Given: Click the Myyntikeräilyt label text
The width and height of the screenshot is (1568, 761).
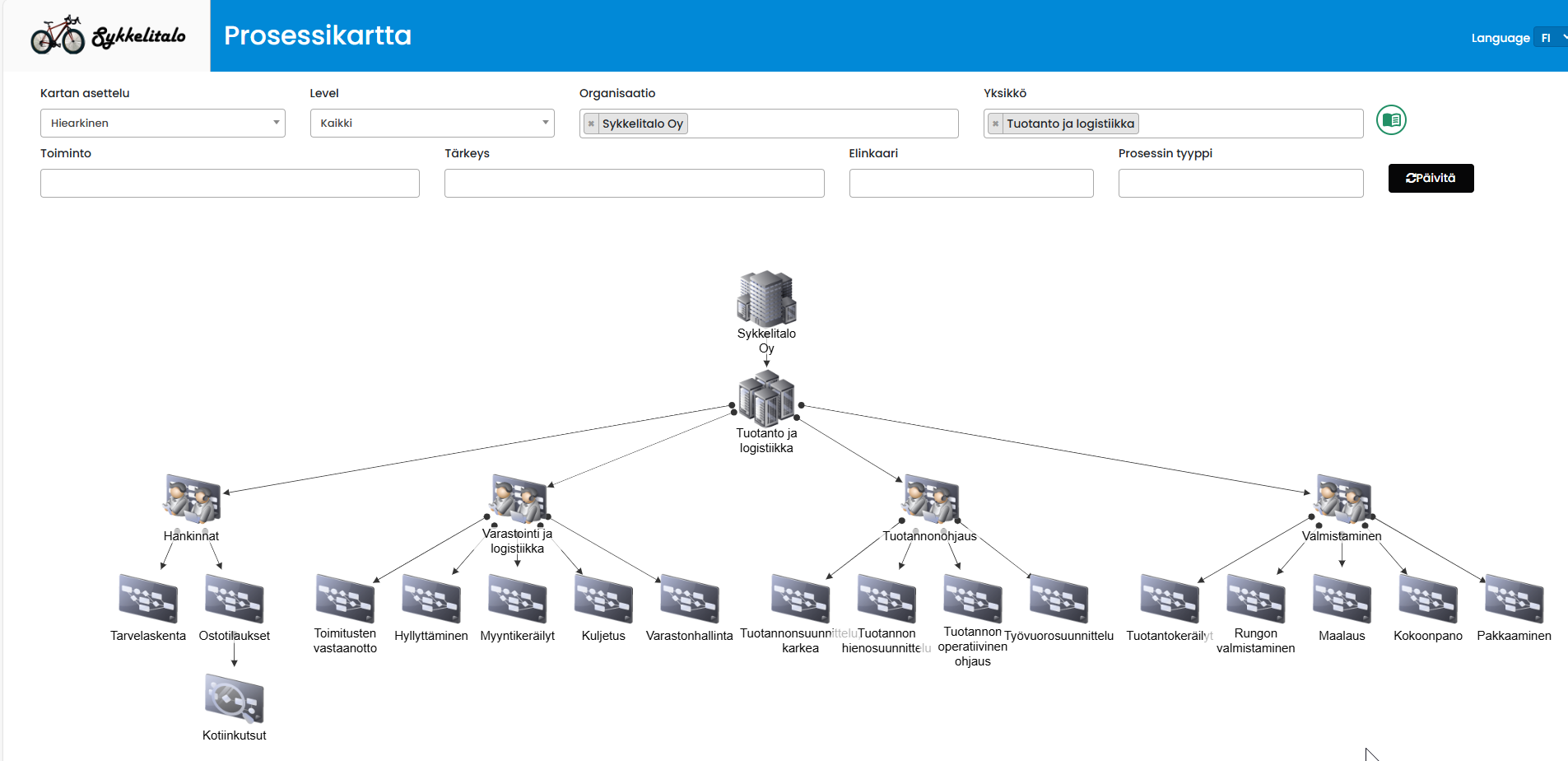Looking at the screenshot, I should tap(518, 636).
